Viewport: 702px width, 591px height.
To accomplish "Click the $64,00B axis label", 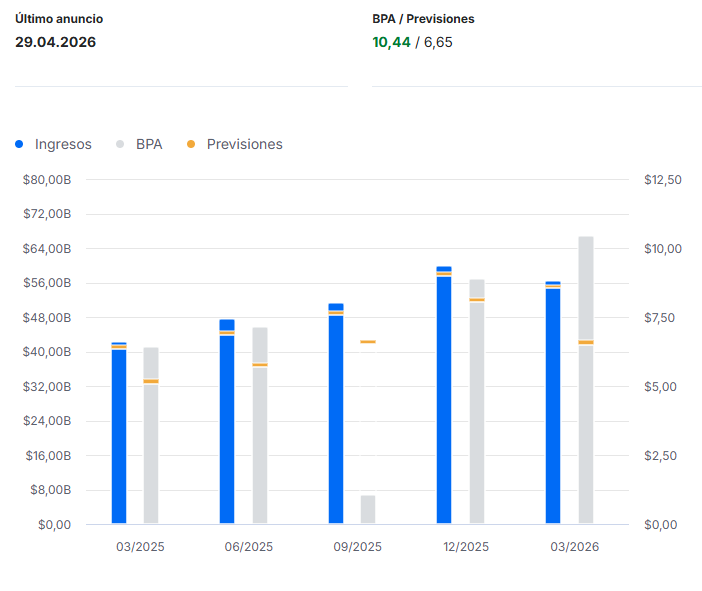I will tap(47, 248).
